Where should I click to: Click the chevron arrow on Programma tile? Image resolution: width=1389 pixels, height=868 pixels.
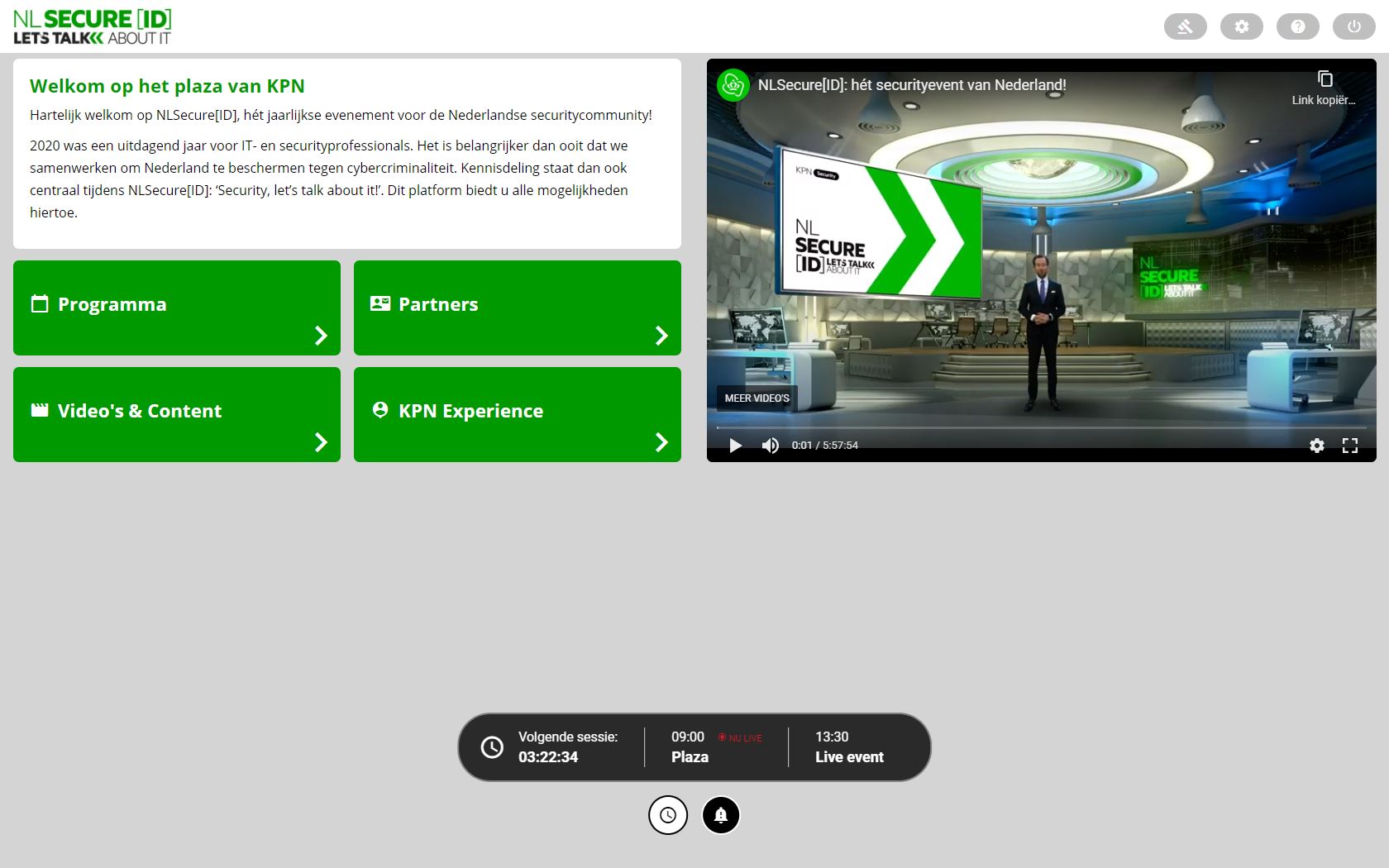(x=322, y=335)
